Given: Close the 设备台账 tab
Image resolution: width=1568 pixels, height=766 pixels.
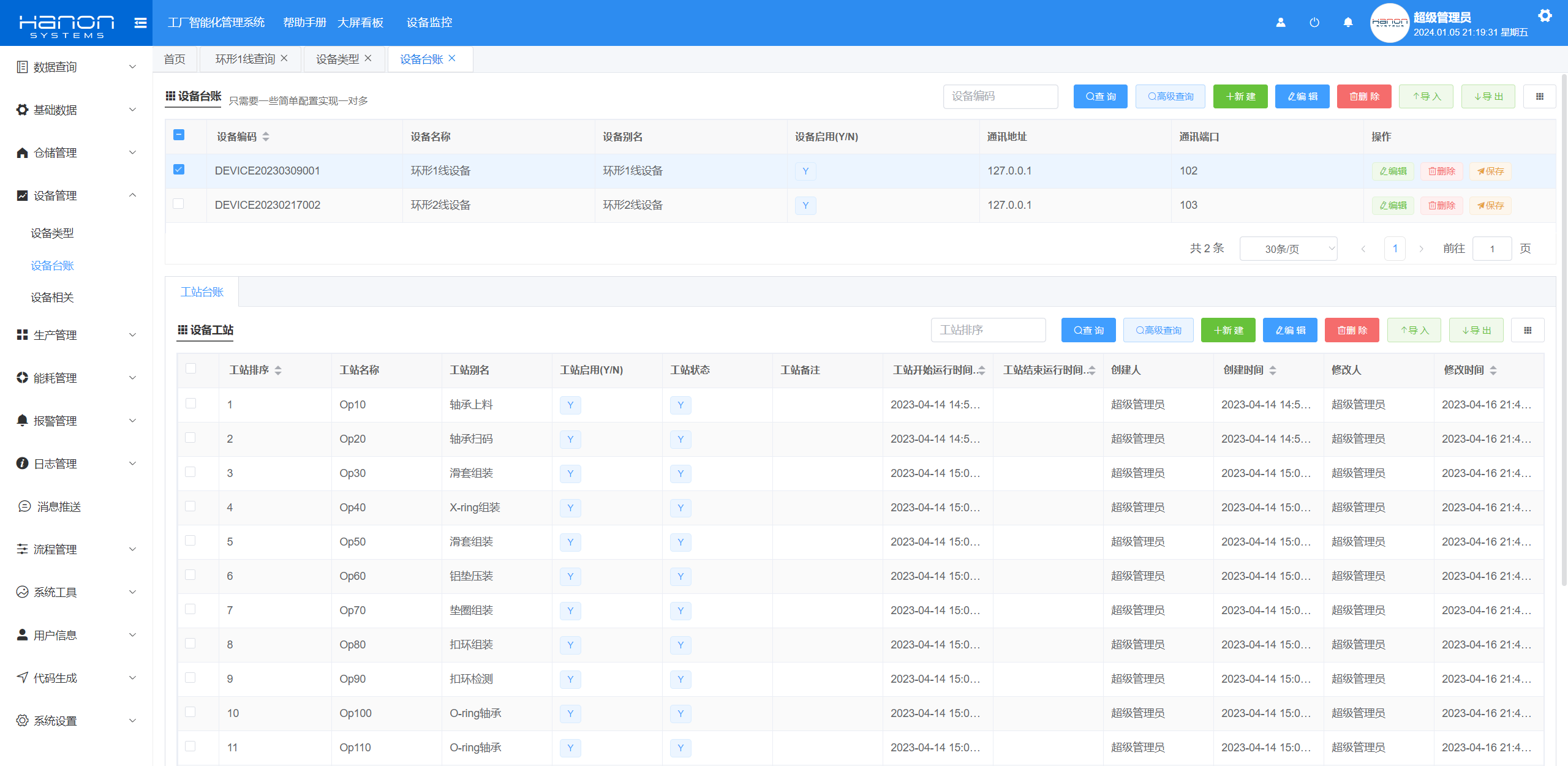Looking at the screenshot, I should (x=452, y=58).
